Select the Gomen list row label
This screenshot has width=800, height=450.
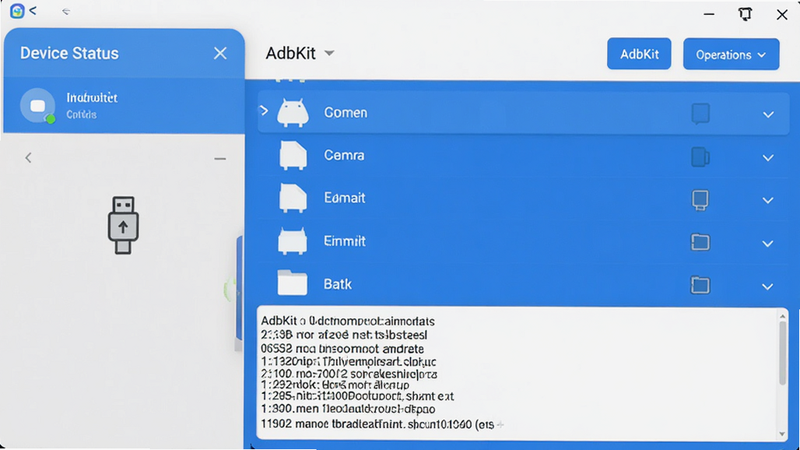click(x=345, y=113)
